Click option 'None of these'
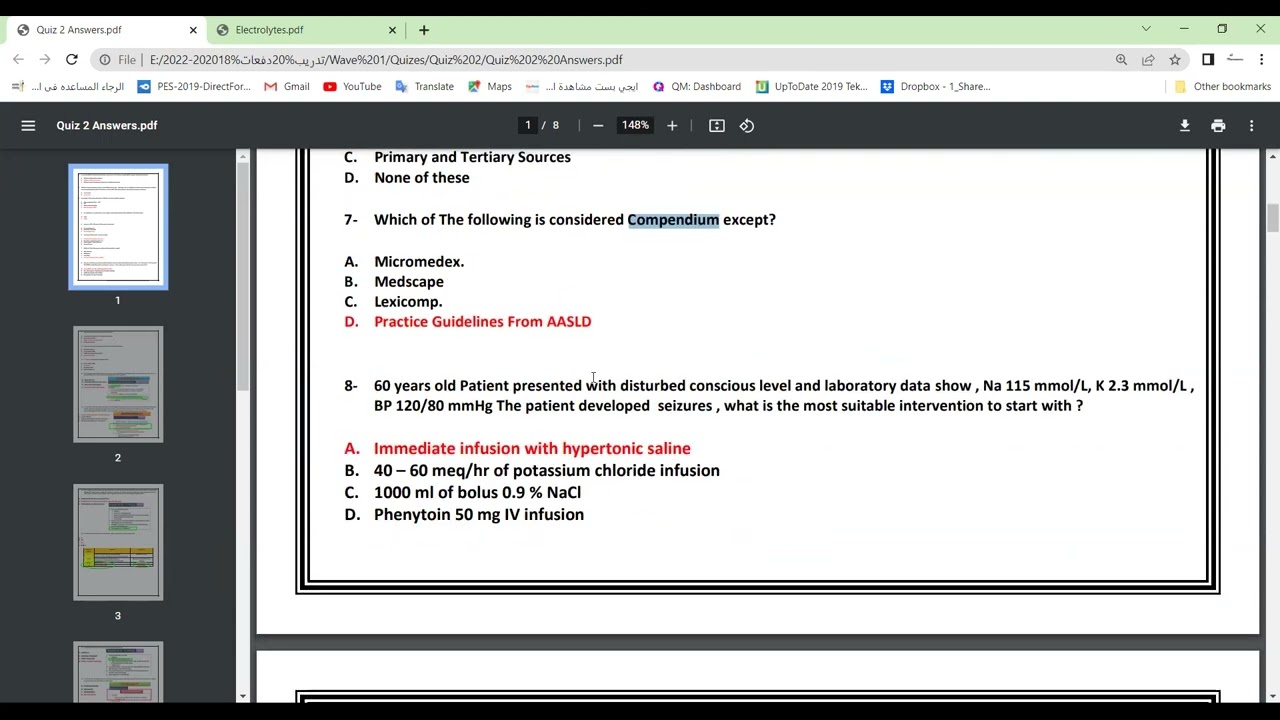1280x720 pixels. [421, 178]
